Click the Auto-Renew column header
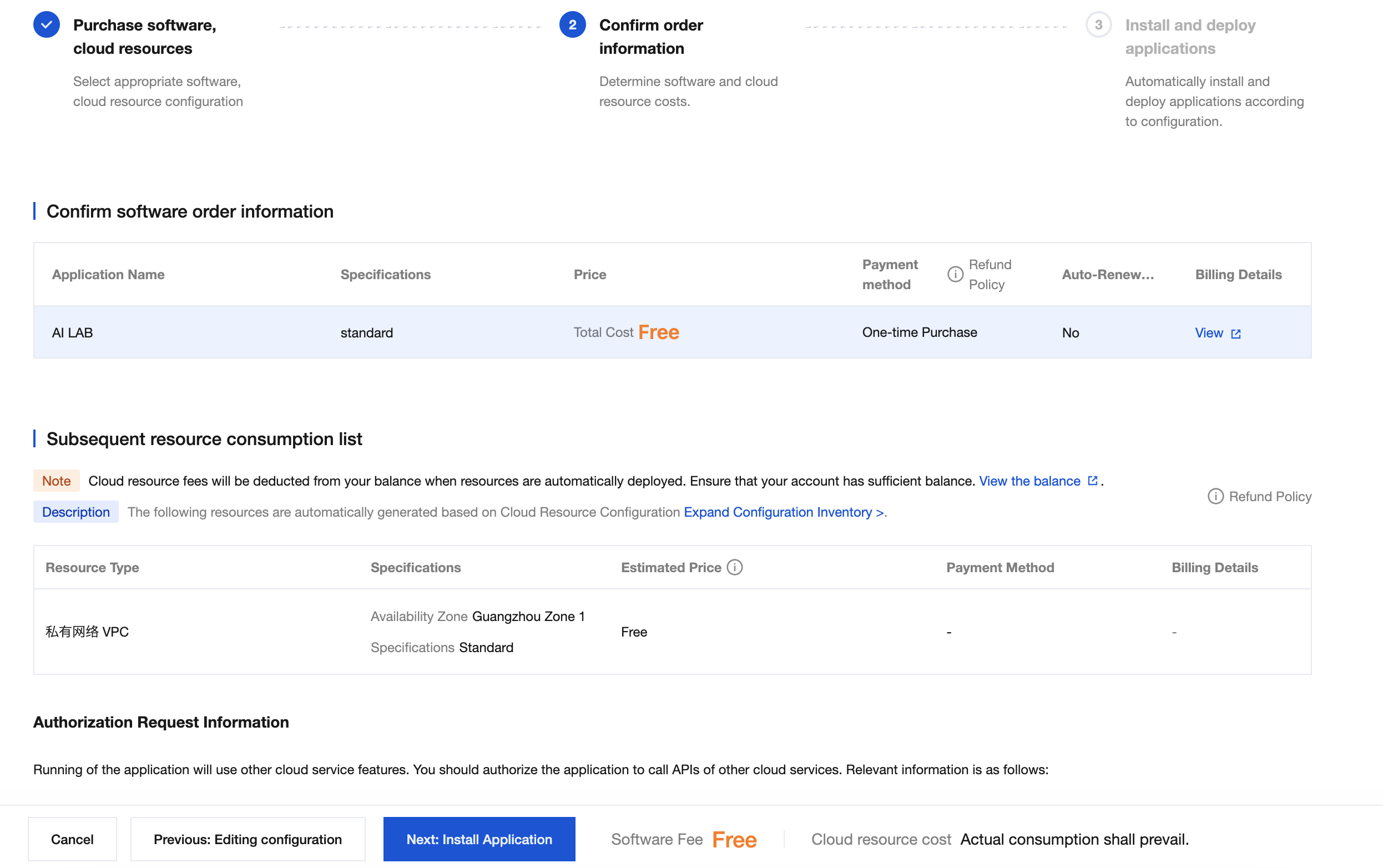 pyautogui.click(x=1107, y=274)
